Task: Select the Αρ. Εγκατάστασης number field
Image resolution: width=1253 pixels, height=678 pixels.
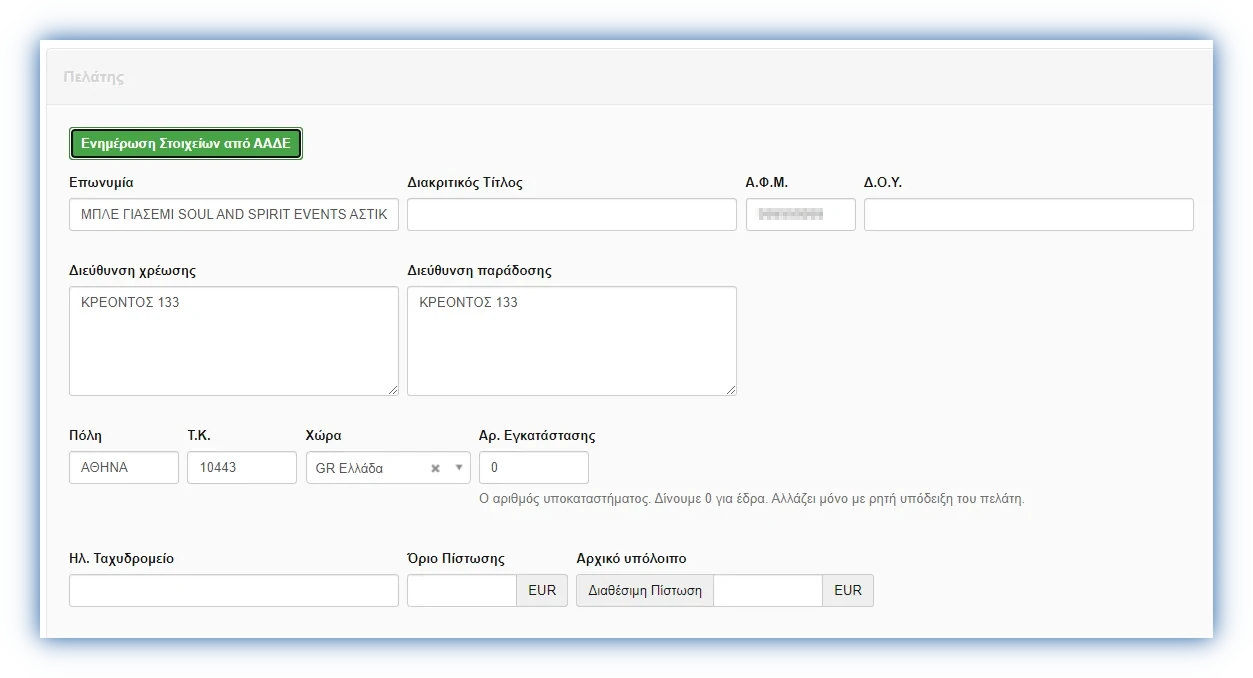Action: [x=533, y=468]
